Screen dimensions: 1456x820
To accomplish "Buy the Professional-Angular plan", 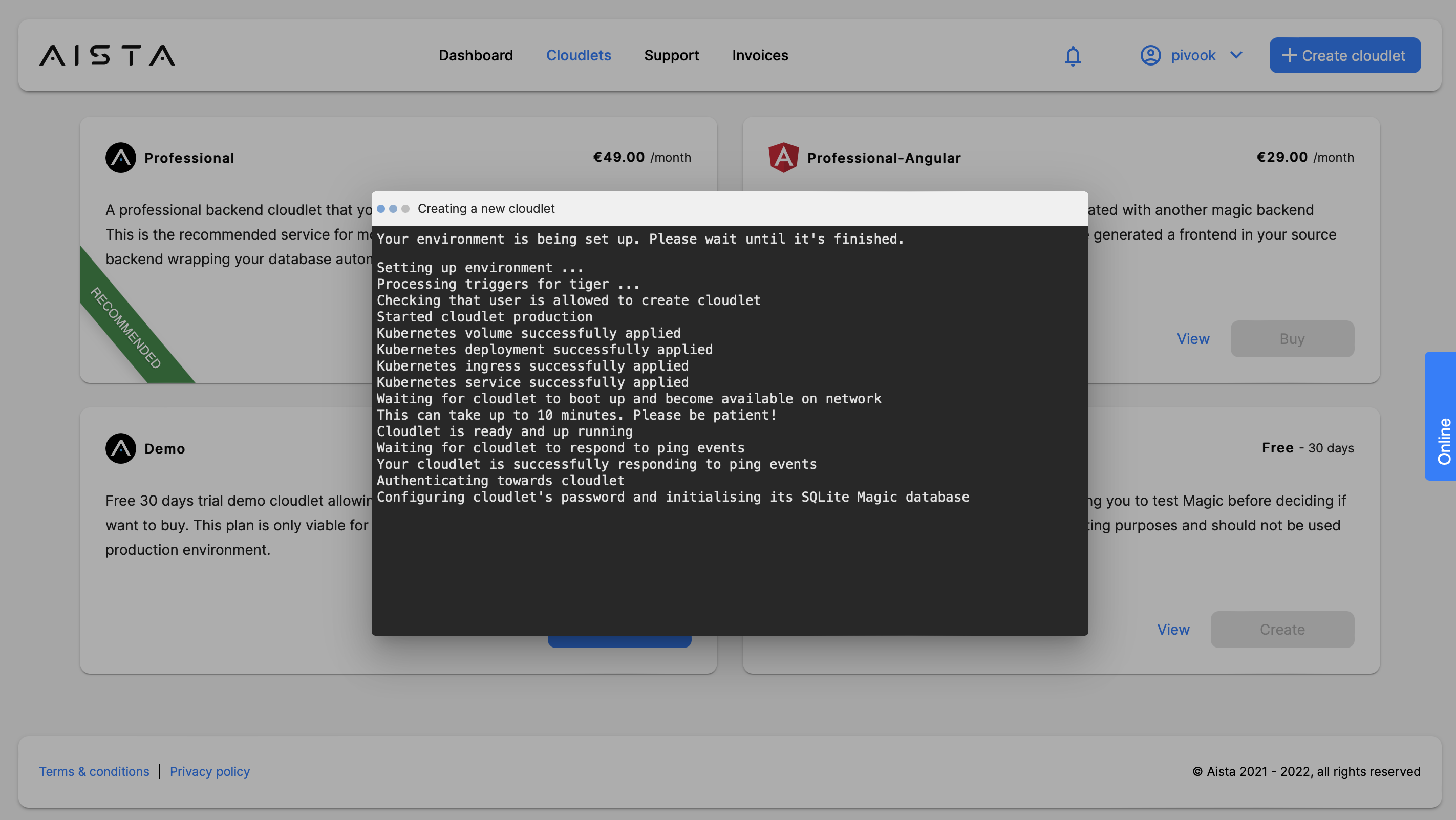I will 1292,338.
